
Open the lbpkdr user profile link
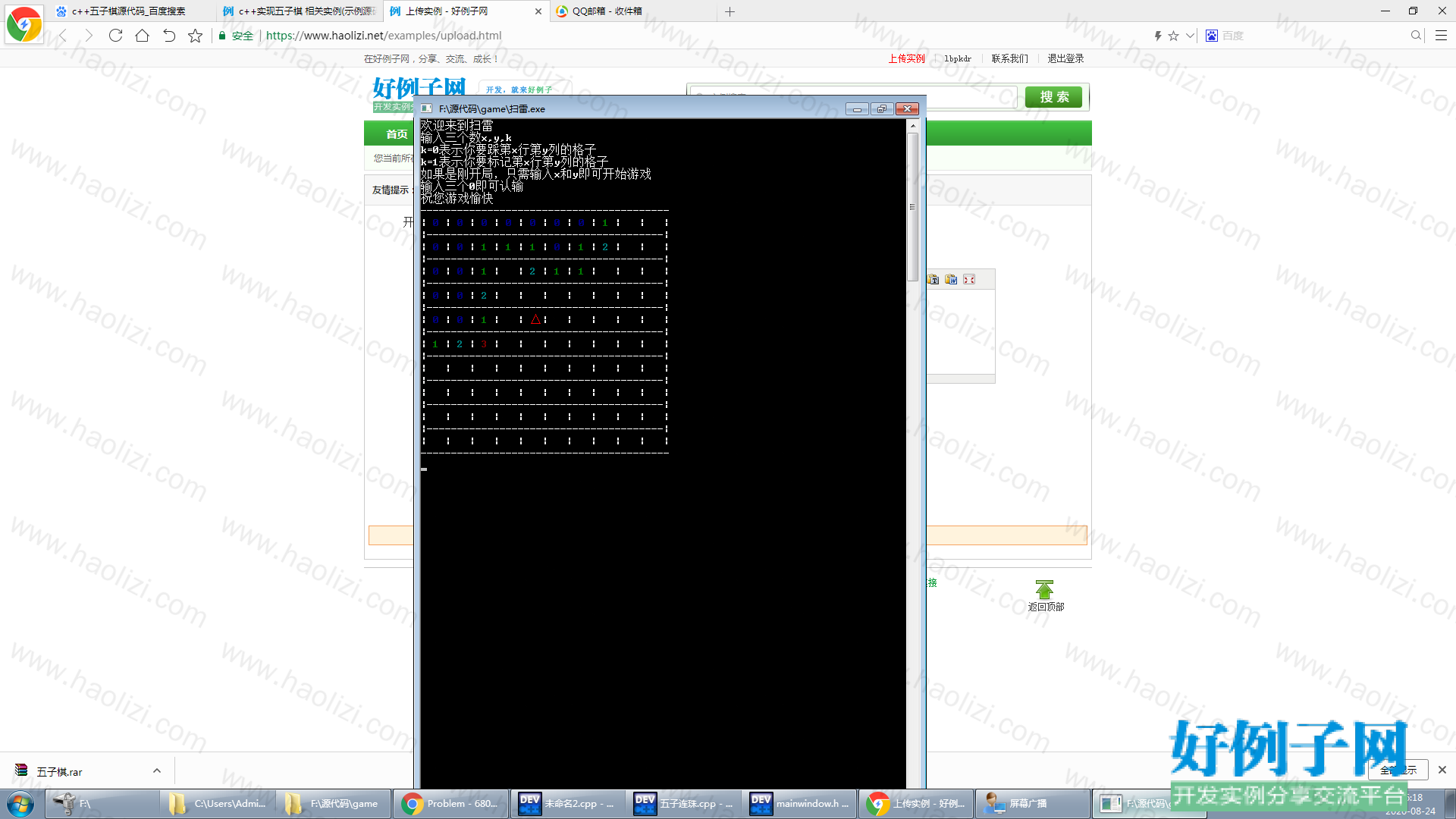[x=958, y=58]
